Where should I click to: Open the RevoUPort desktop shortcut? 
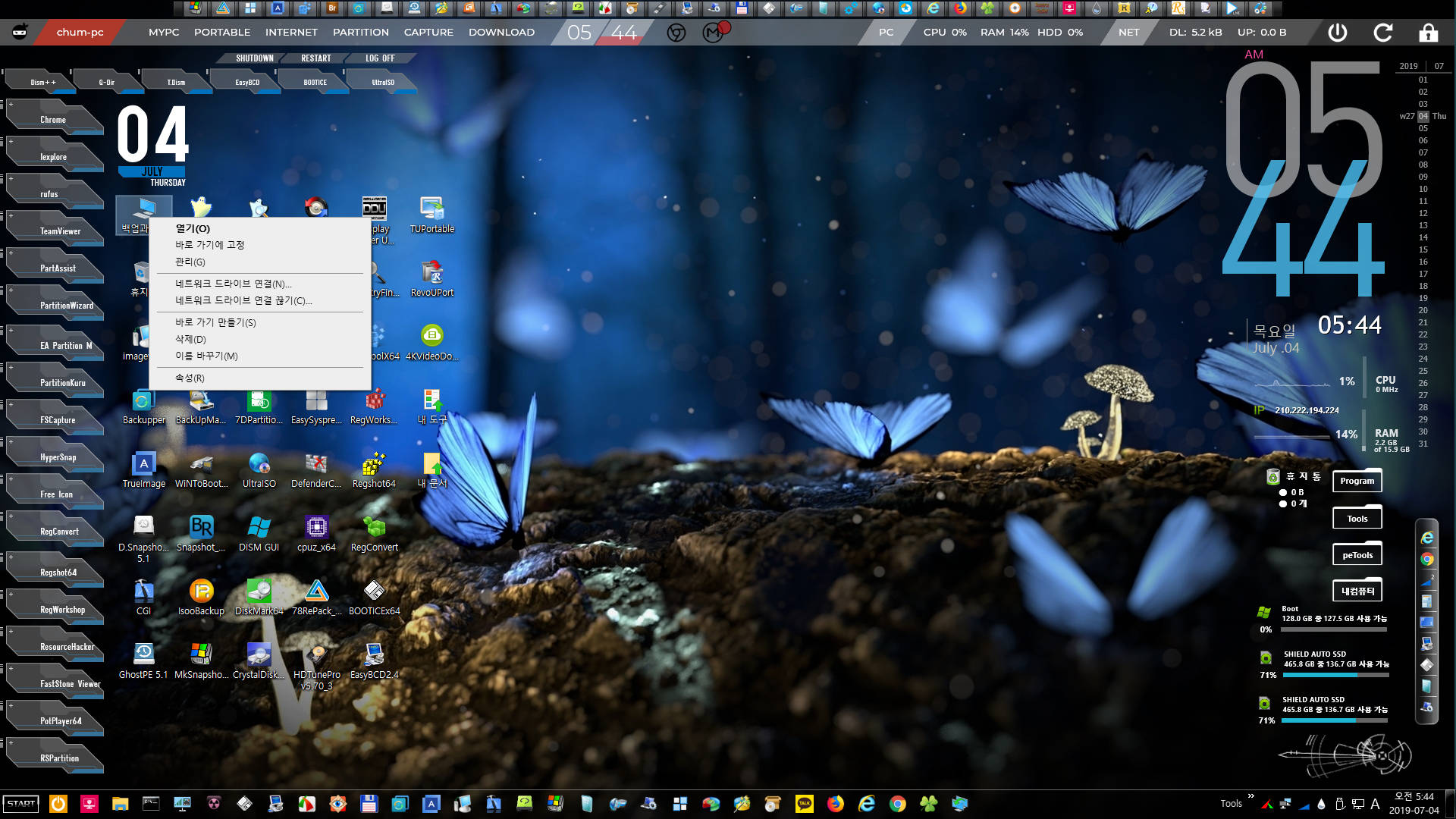click(x=432, y=278)
